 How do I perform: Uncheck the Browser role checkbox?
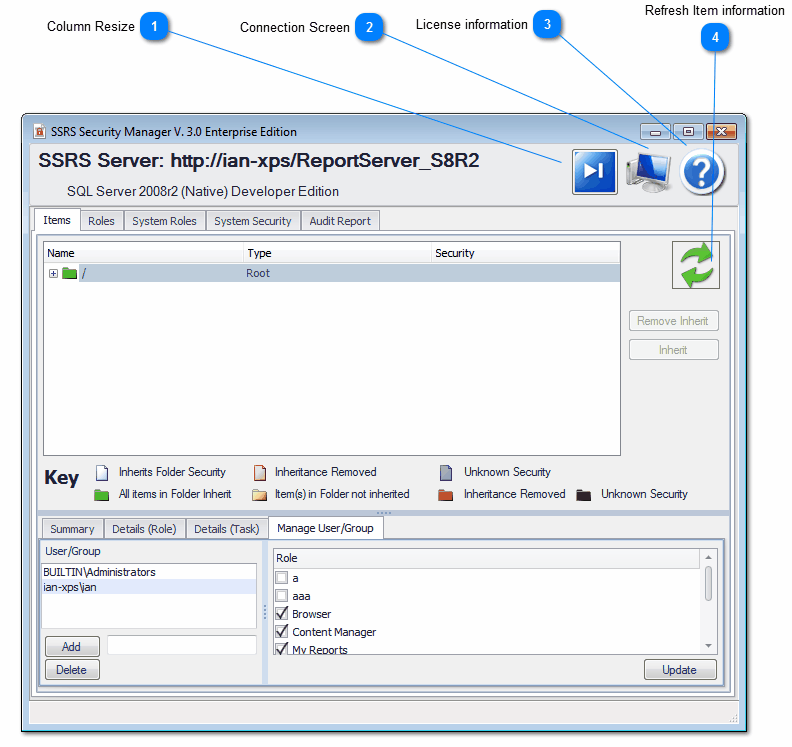[282, 614]
